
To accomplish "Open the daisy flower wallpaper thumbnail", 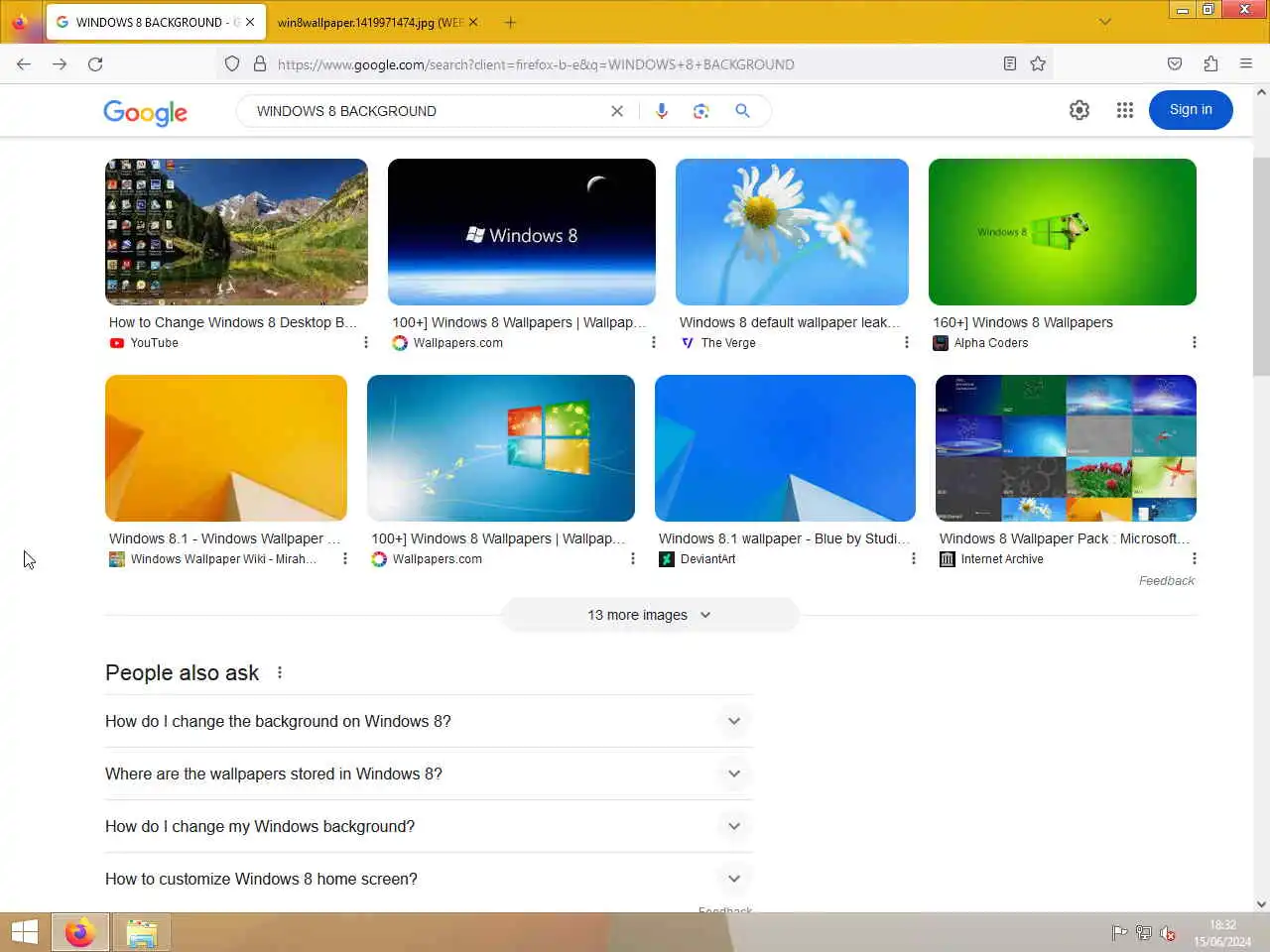I will [x=792, y=232].
